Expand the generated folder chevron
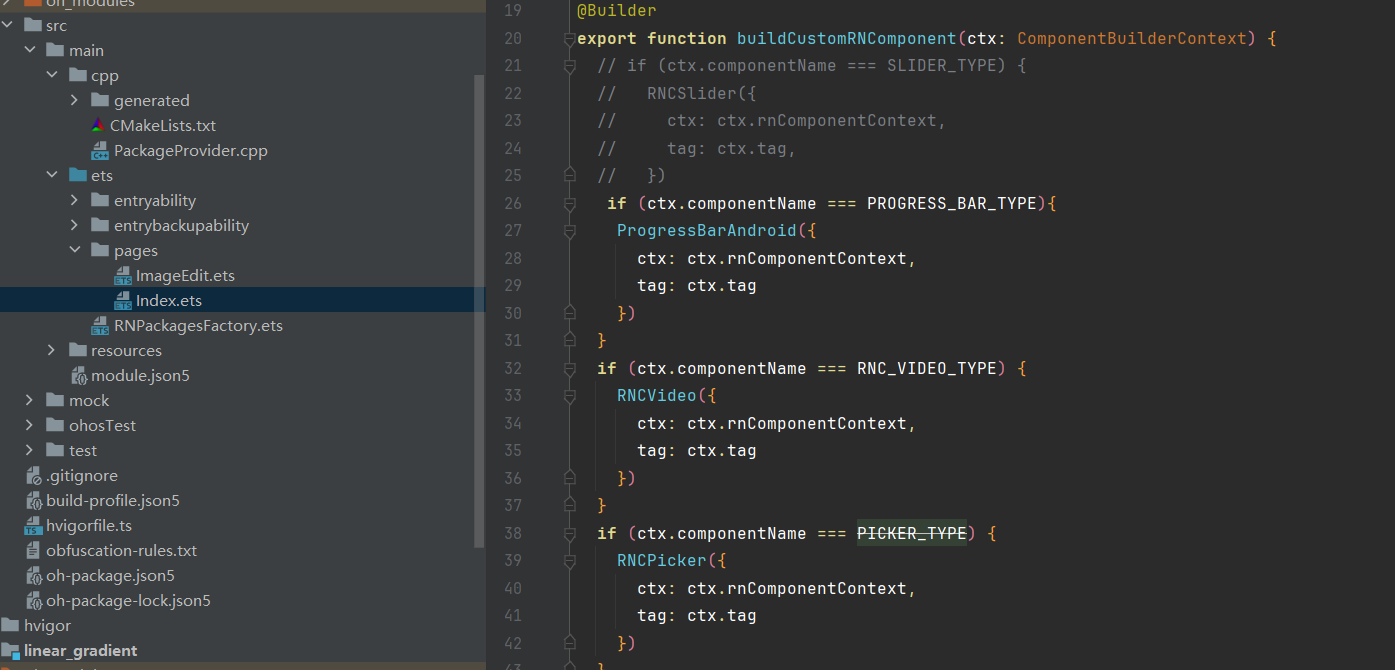The image size is (1395, 670). (x=75, y=101)
